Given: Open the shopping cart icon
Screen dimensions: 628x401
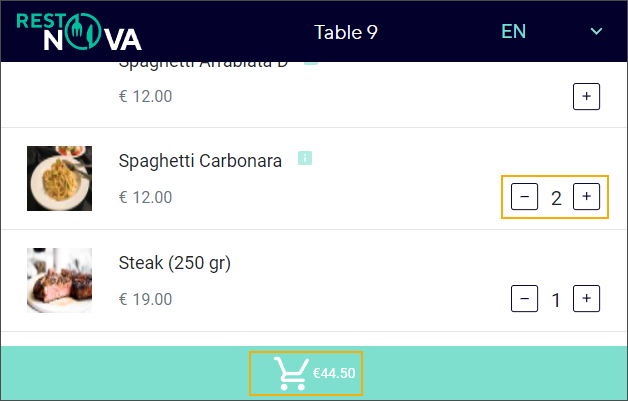Looking at the screenshot, I should coord(290,374).
